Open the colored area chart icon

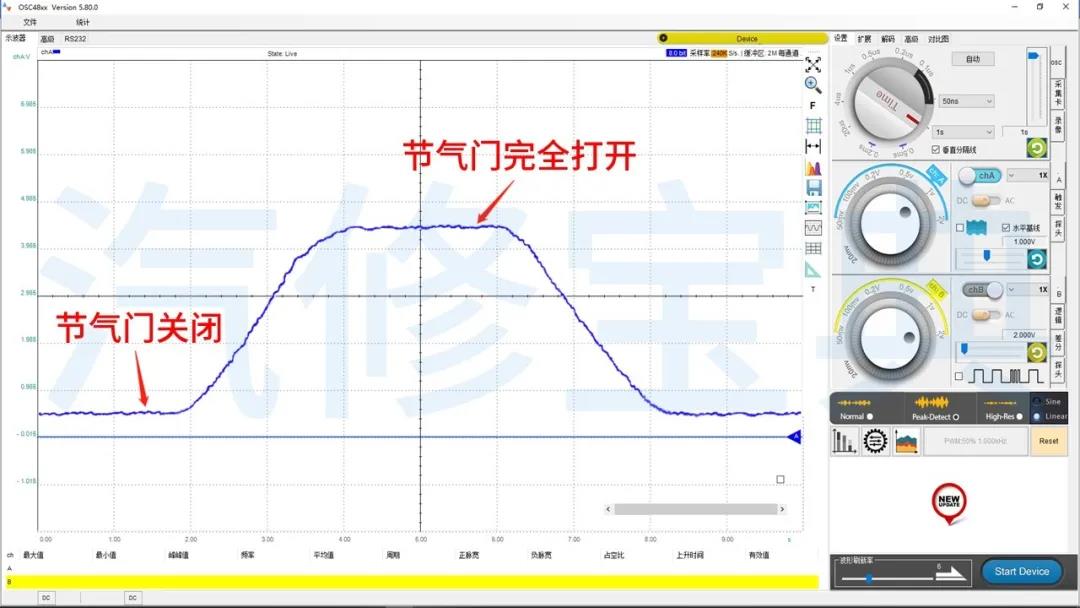click(907, 441)
